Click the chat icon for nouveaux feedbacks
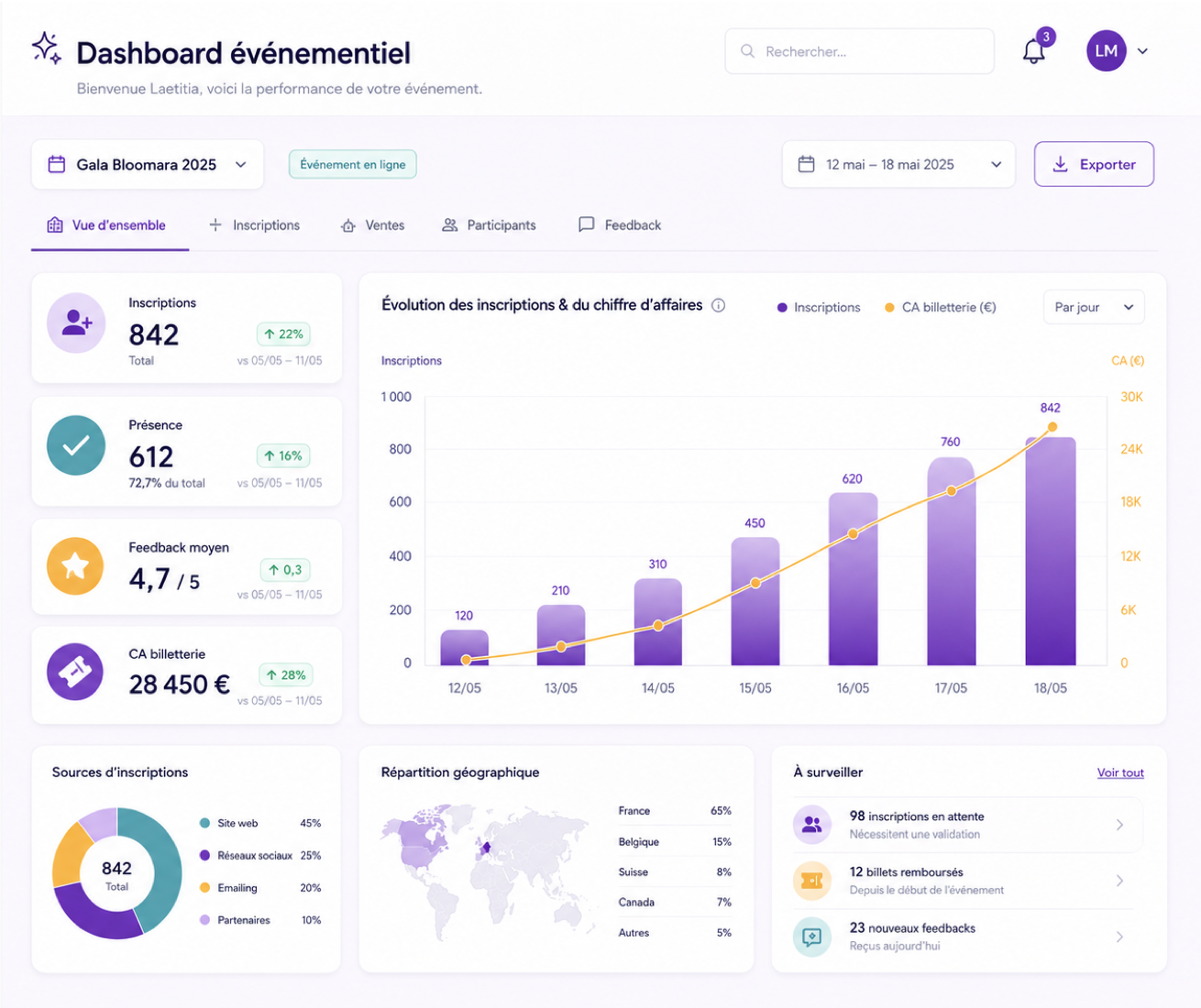 [812, 937]
